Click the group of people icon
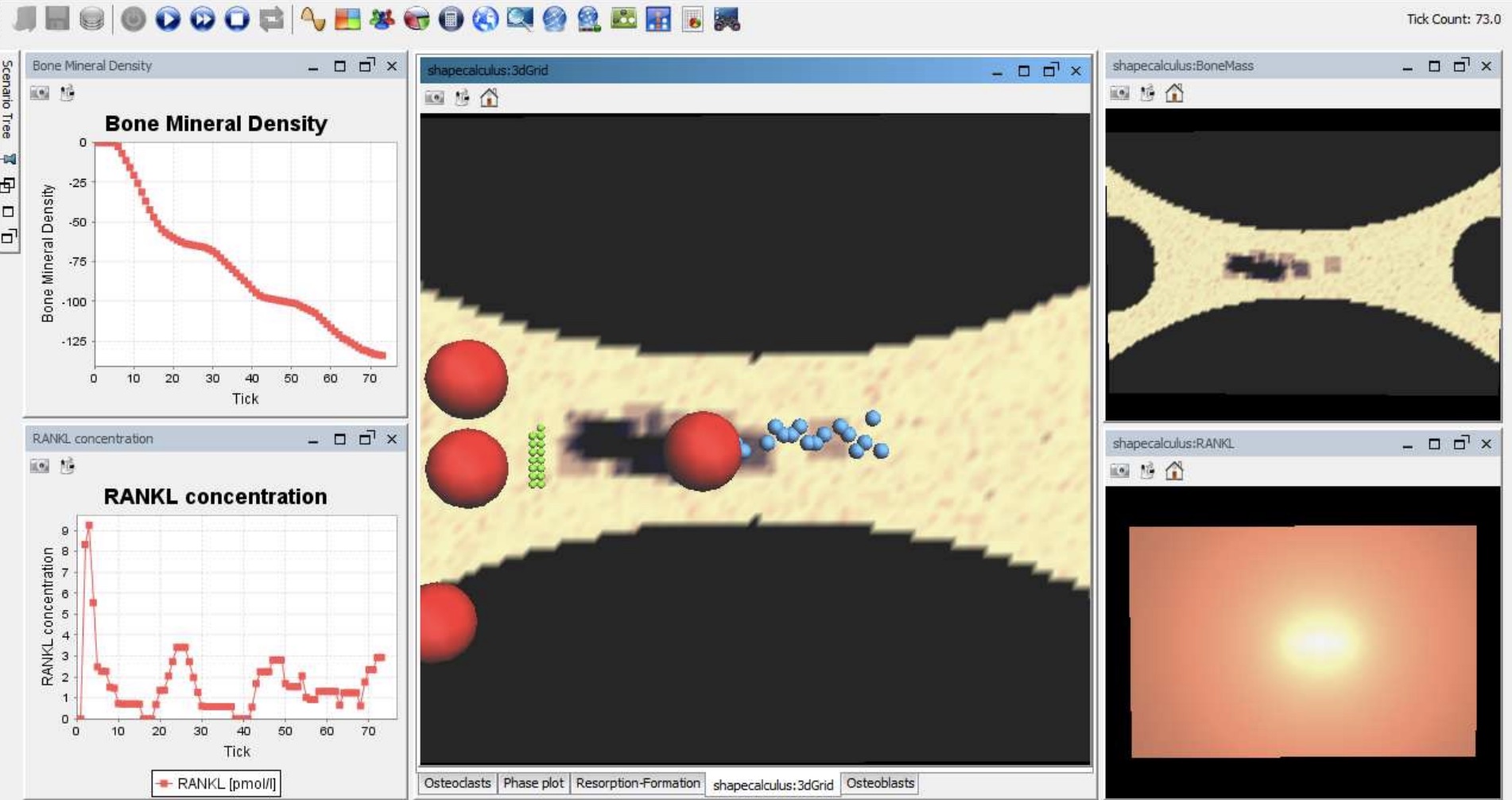 pyautogui.click(x=382, y=19)
